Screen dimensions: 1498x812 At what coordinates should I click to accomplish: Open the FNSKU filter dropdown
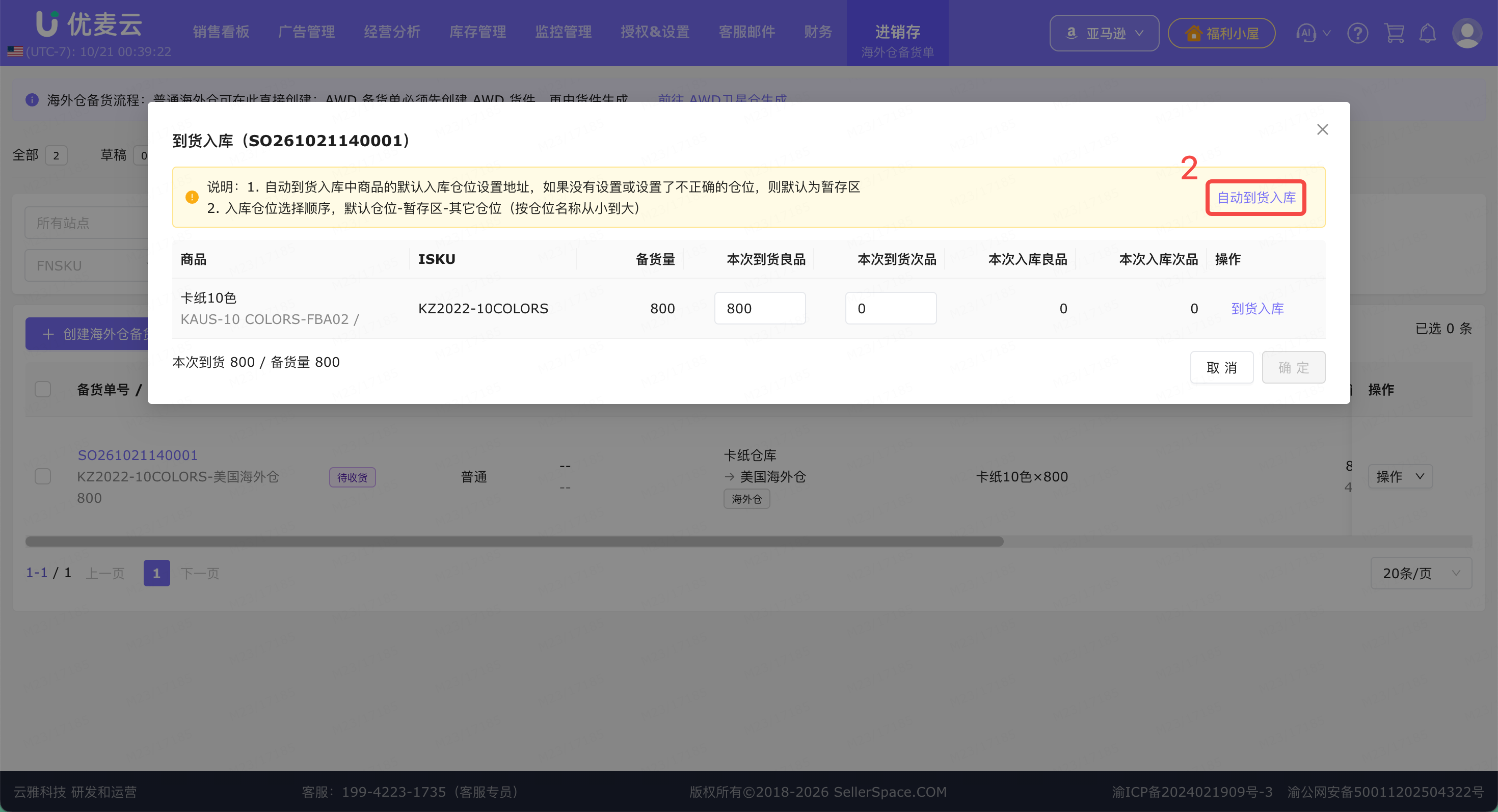[86, 265]
